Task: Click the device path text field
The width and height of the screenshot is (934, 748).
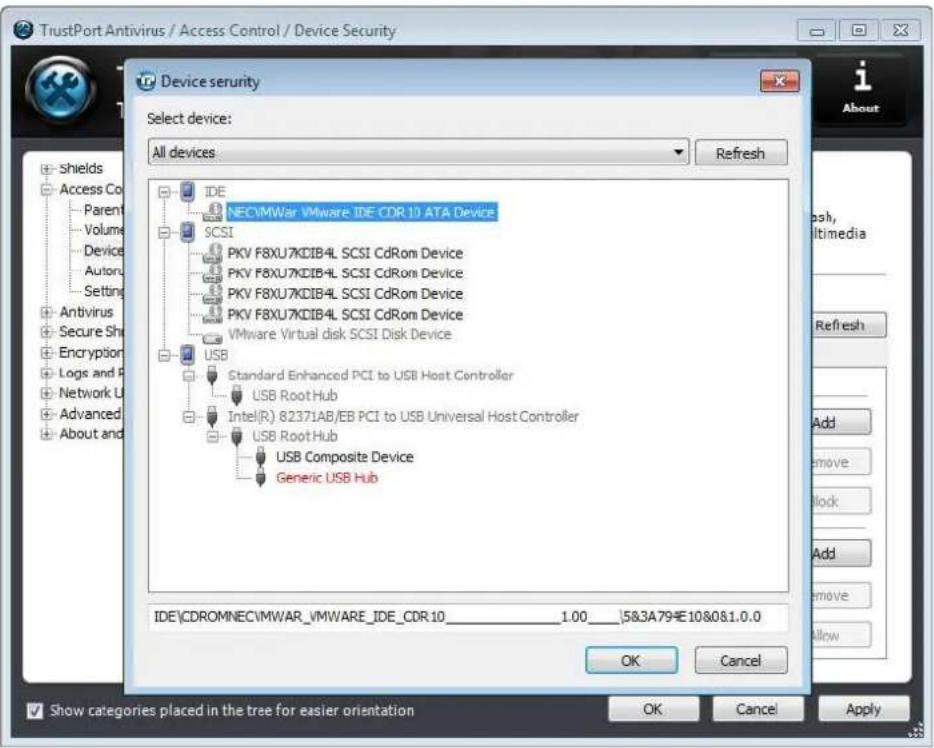Action: tap(468, 617)
